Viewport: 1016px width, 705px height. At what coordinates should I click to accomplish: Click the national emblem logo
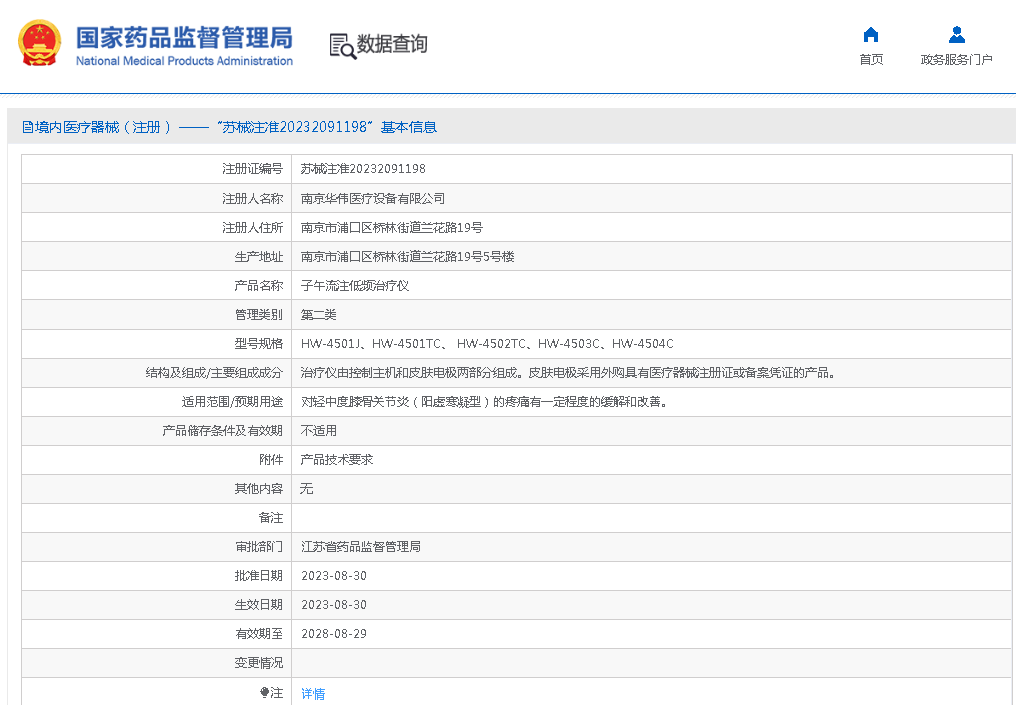click(x=40, y=44)
